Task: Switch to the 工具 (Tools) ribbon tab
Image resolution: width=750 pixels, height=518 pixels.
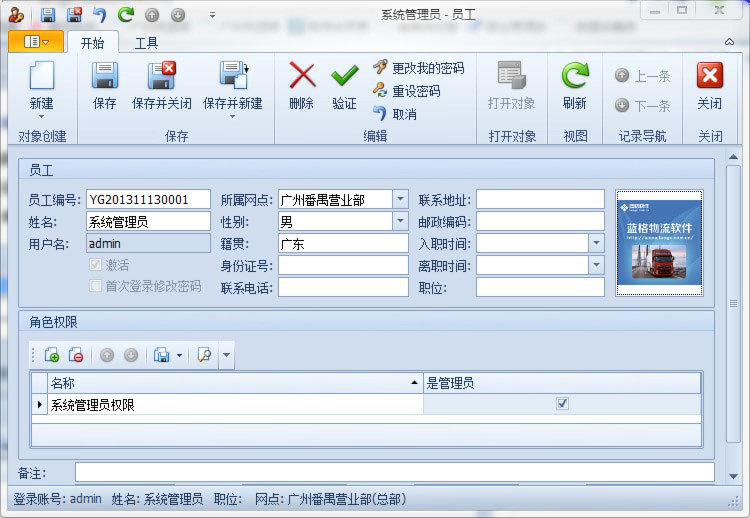Action: point(146,42)
